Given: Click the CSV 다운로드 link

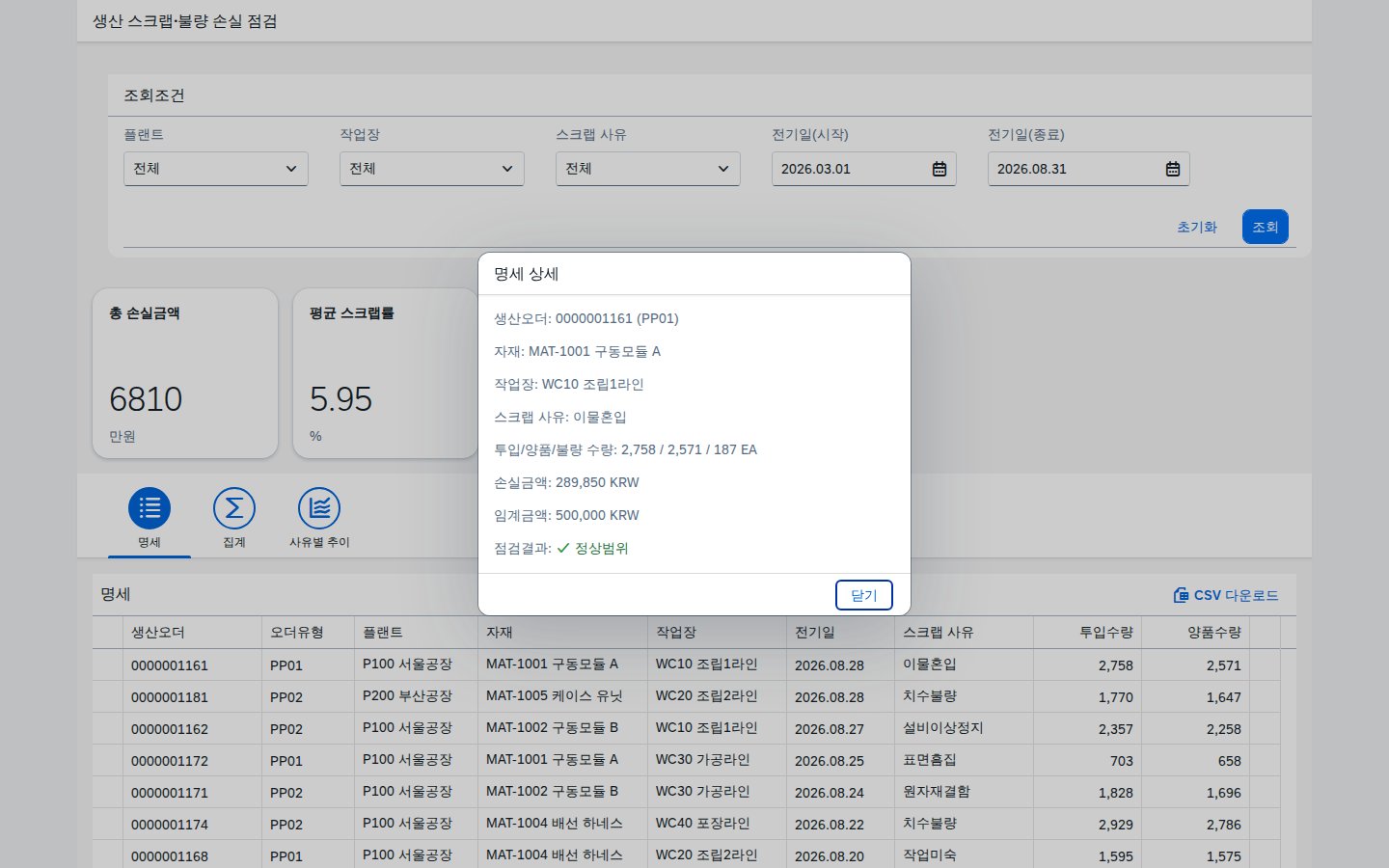Looking at the screenshot, I should (x=1226, y=595).
